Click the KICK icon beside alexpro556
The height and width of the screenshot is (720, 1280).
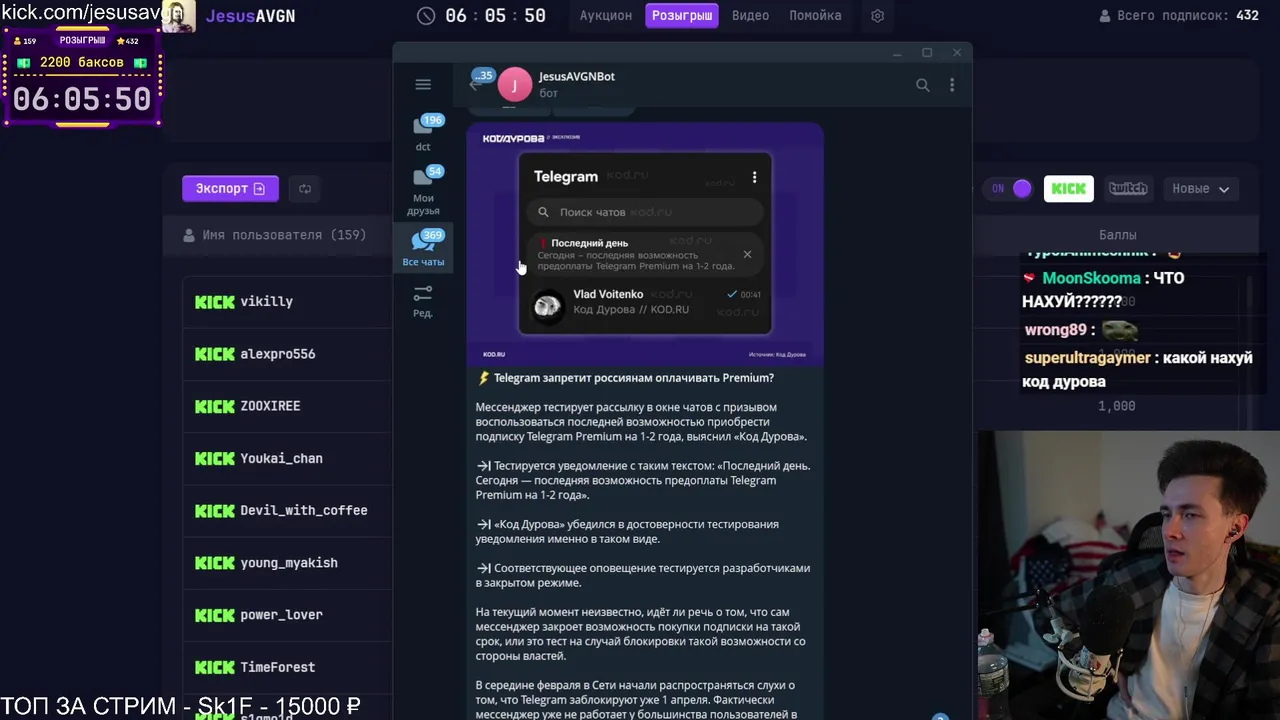coord(215,354)
